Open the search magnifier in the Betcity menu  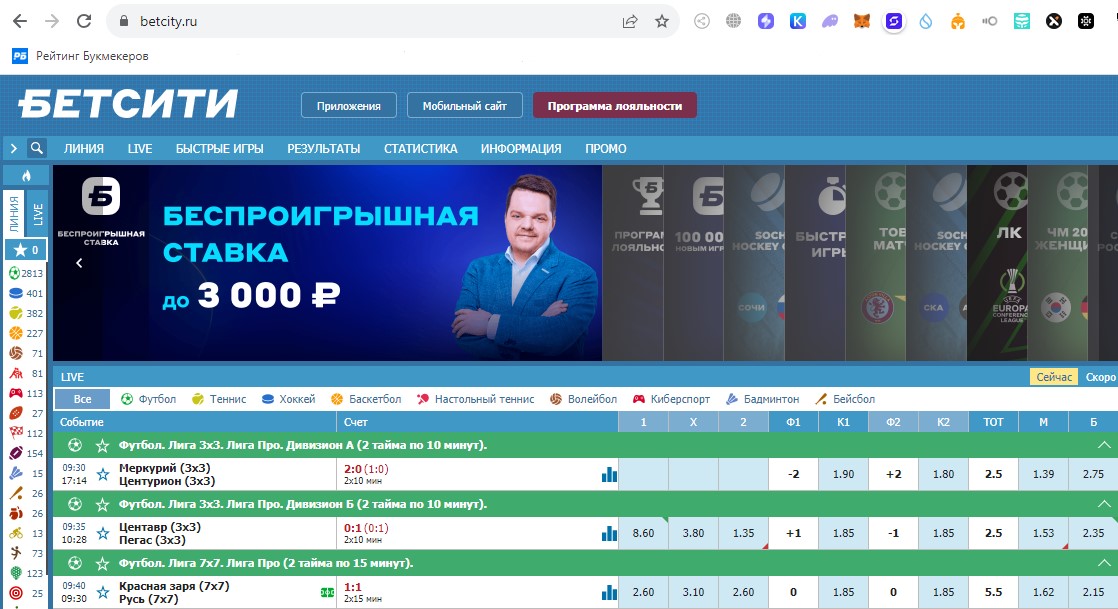click(x=36, y=148)
